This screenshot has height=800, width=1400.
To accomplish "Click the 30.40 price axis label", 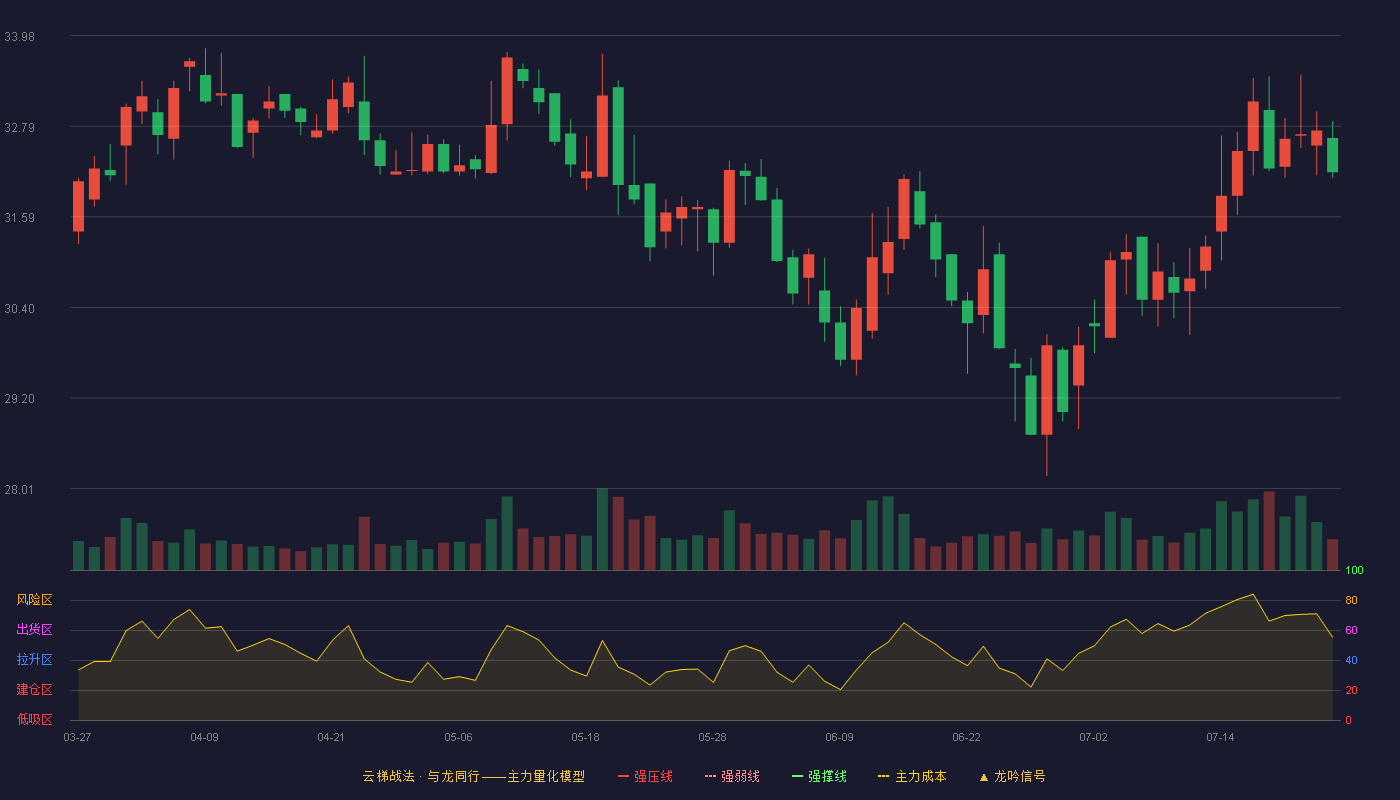I will click(19, 308).
